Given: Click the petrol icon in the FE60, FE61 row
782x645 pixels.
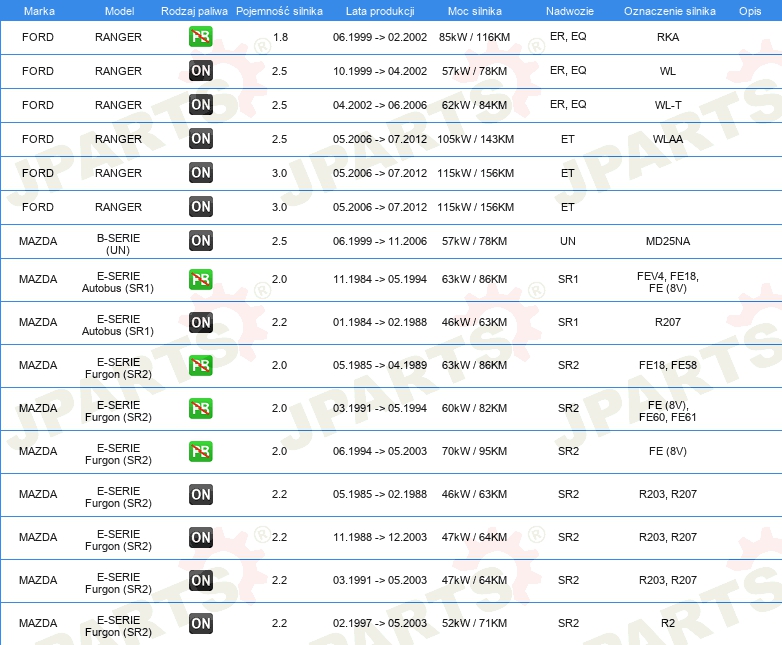Looking at the screenshot, I should point(200,408).
